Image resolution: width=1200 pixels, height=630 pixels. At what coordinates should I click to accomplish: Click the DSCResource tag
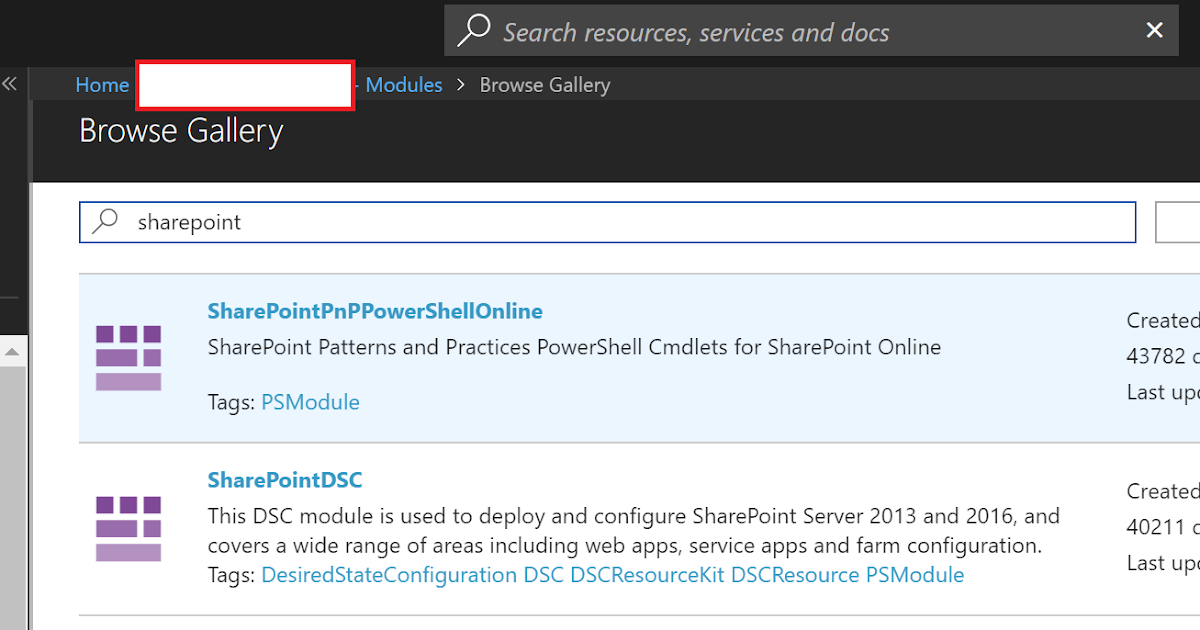[795, 575]
